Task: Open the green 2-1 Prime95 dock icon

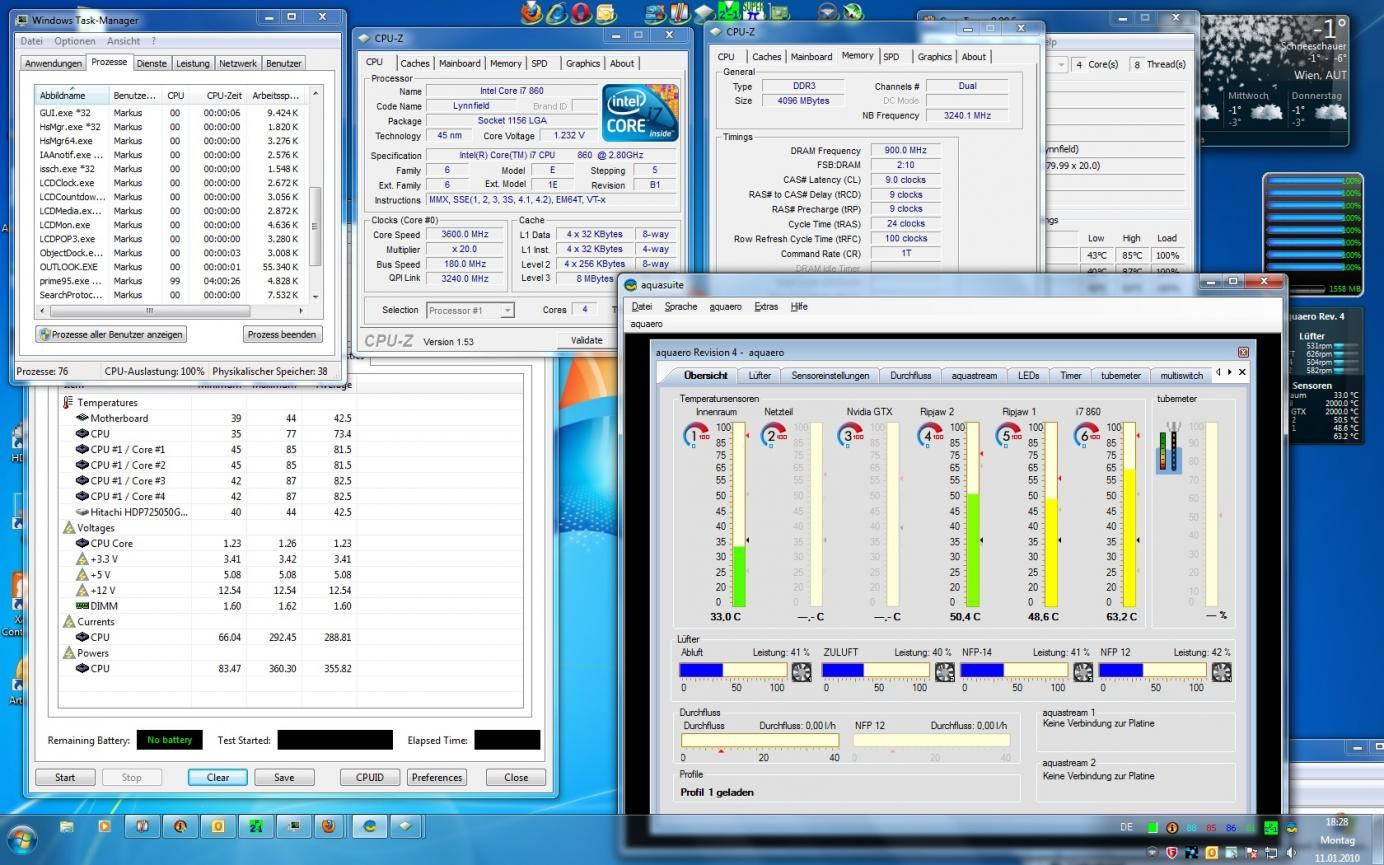Action: click(x=729, y=11)
